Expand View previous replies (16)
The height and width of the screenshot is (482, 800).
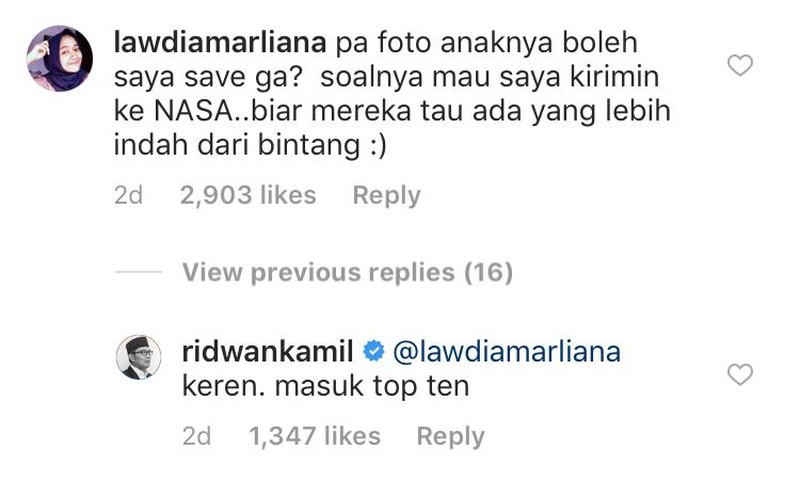347,272
